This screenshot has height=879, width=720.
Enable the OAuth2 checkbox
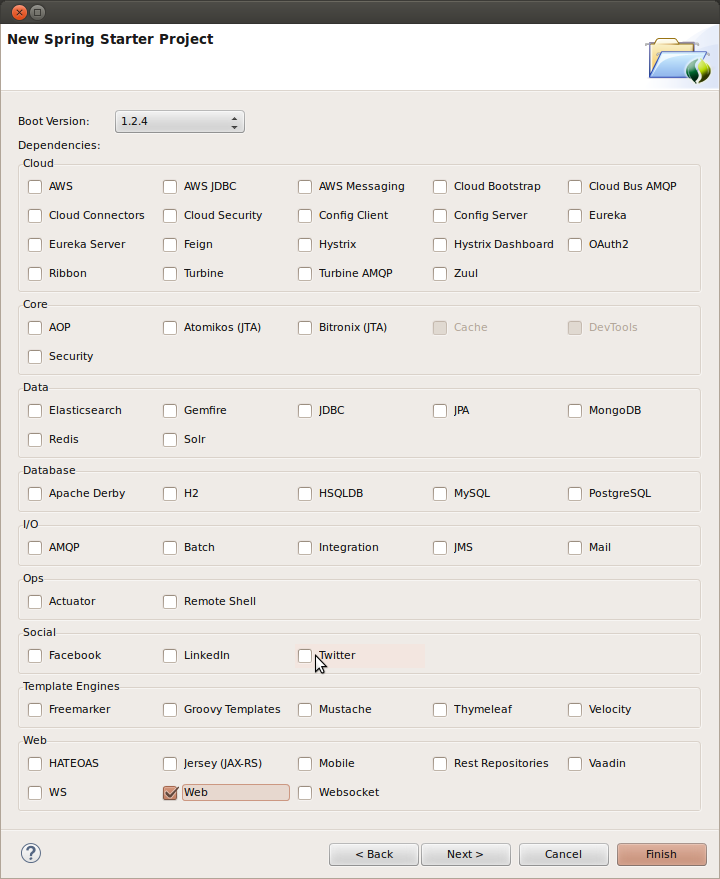575,245
